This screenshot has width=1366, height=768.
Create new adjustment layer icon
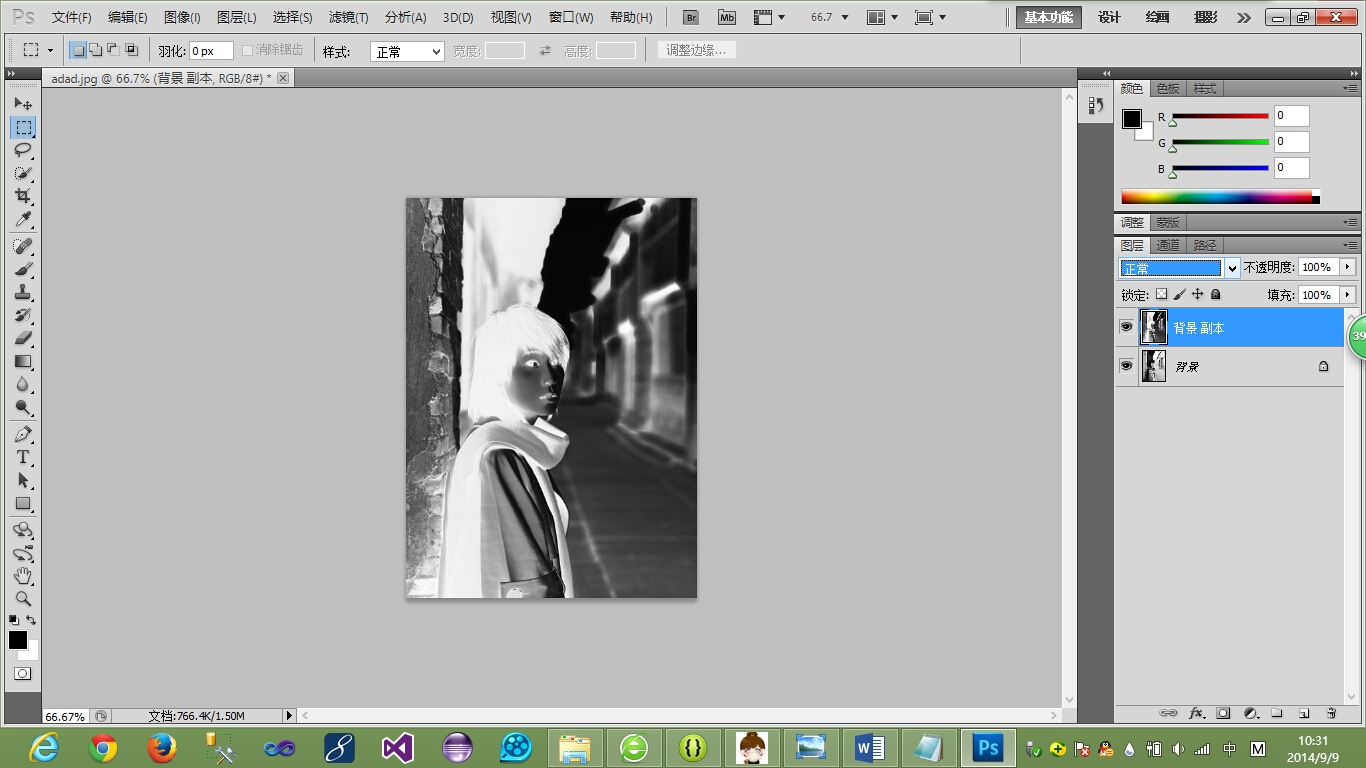click(1250, 713)
